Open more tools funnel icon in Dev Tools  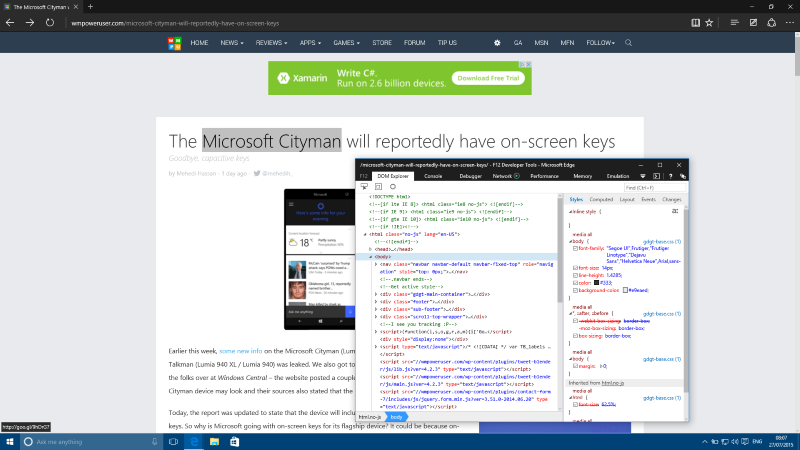coord(643,176)
